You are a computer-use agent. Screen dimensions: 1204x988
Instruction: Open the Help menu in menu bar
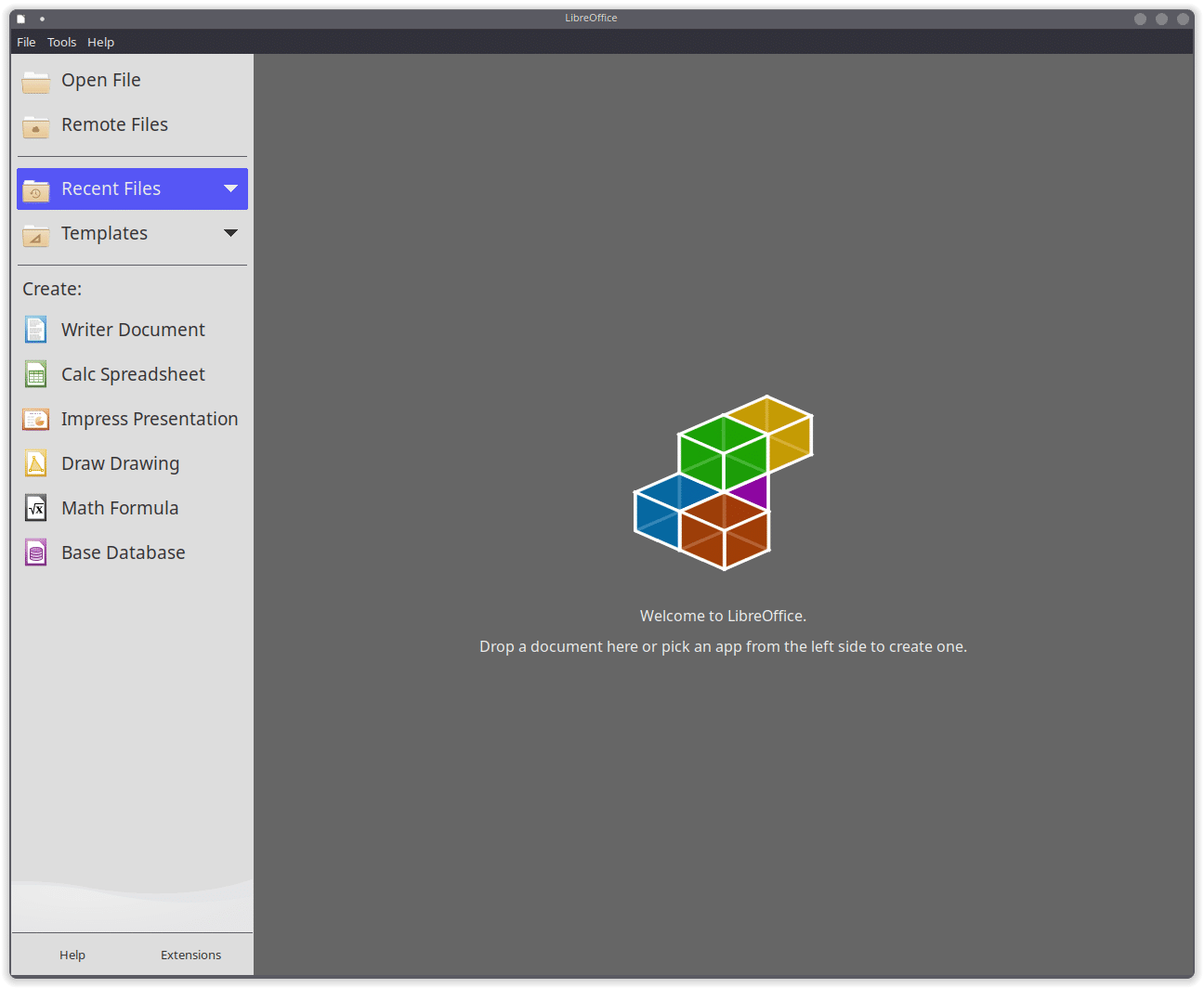[100, 42]
